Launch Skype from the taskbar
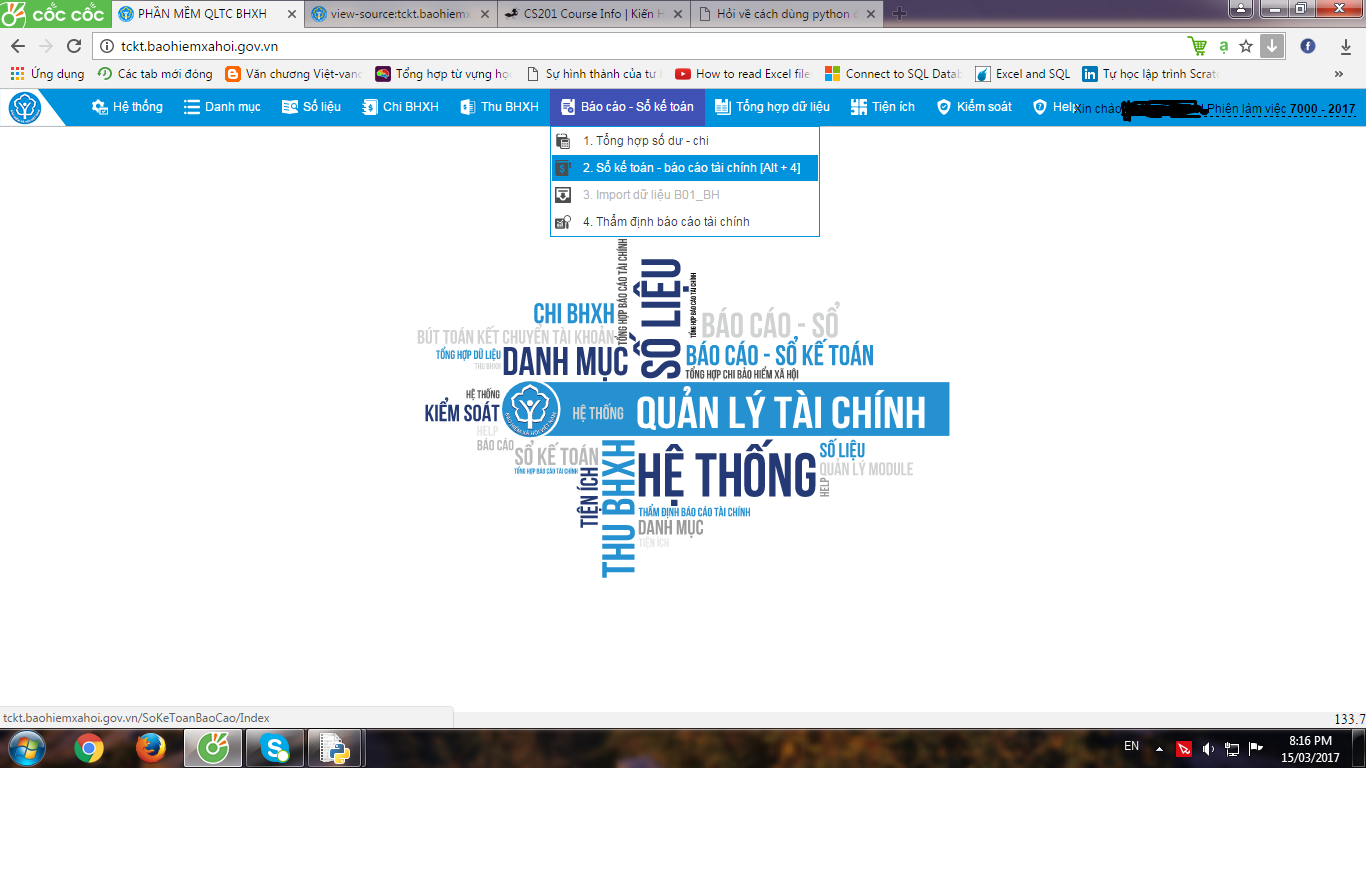Screen dimensions: 1366x870 click(x=275, y=748)
